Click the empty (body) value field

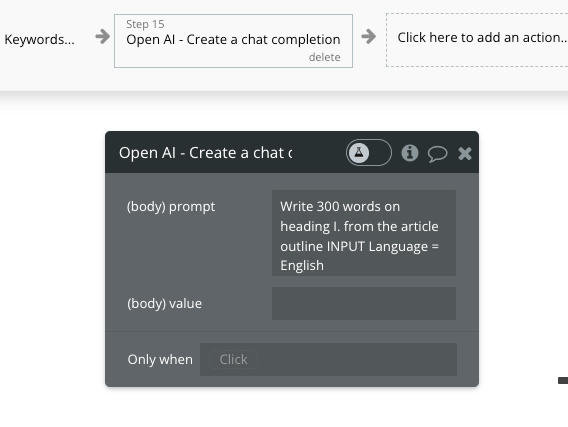coord(364,303)
